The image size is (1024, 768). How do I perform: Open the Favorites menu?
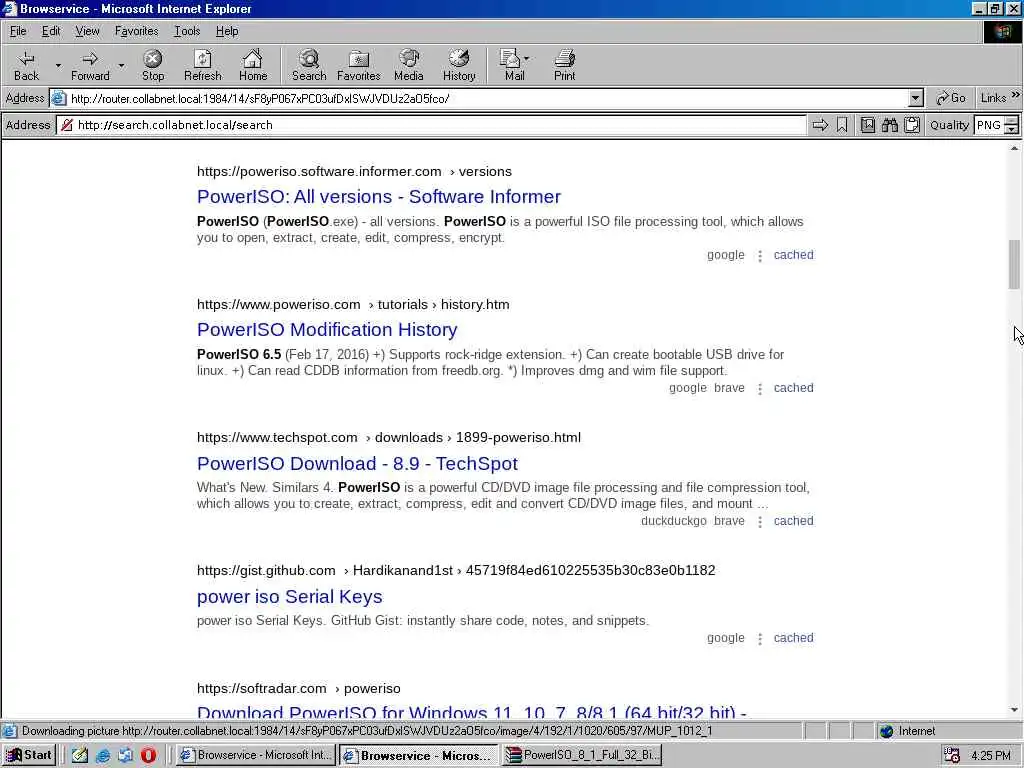click(136, 31)
